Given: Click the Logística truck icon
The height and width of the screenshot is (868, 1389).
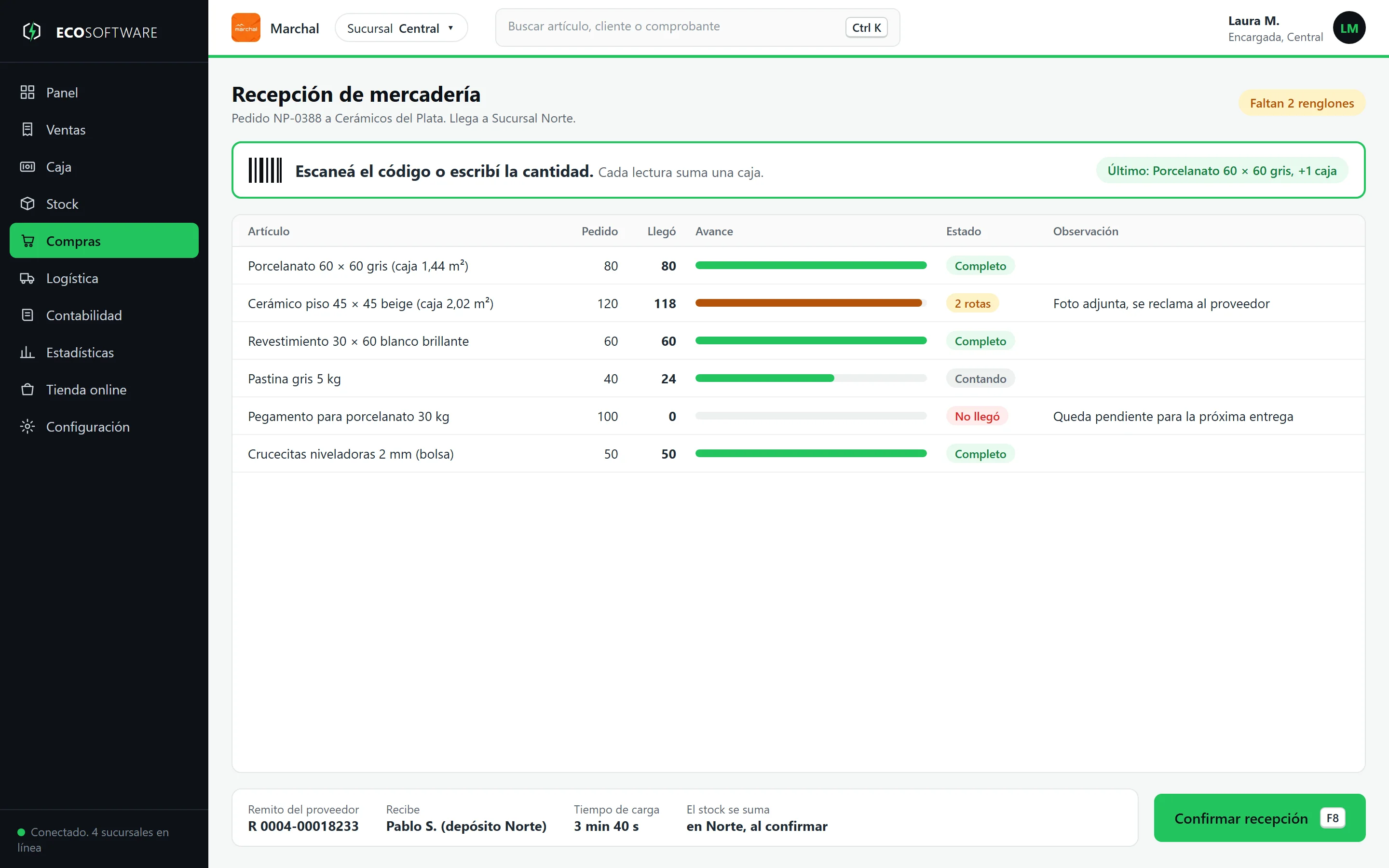Looking at the screenshot, I should click(x=27, y=278).
